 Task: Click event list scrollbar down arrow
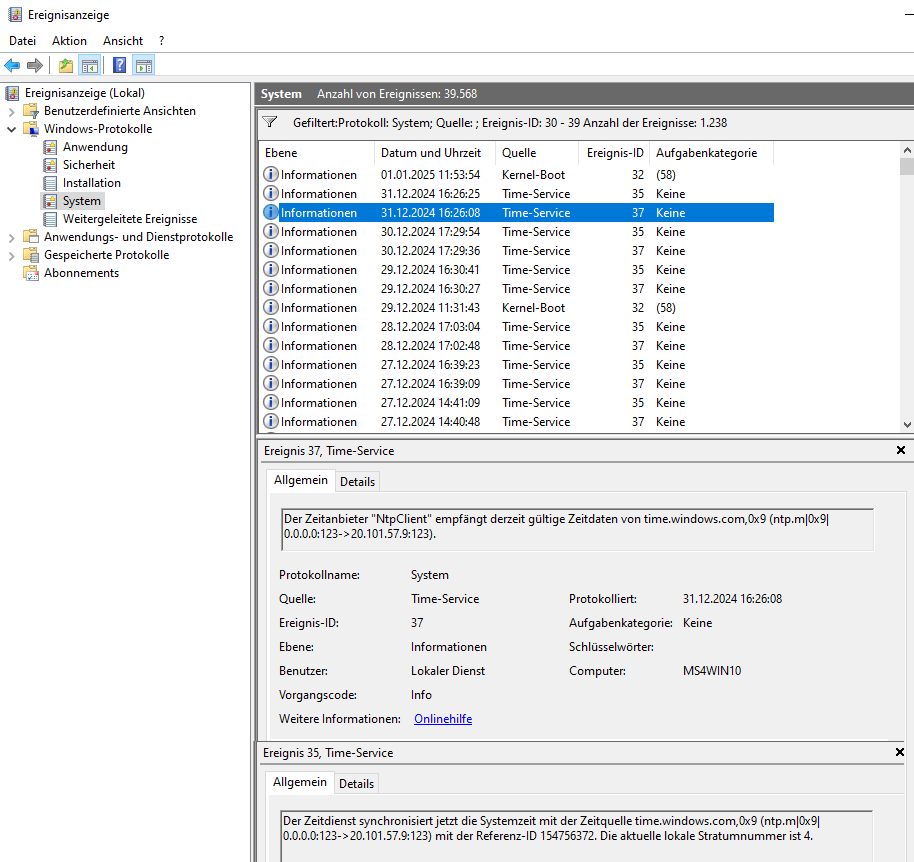pyautogui.click(x=907, y=425)
